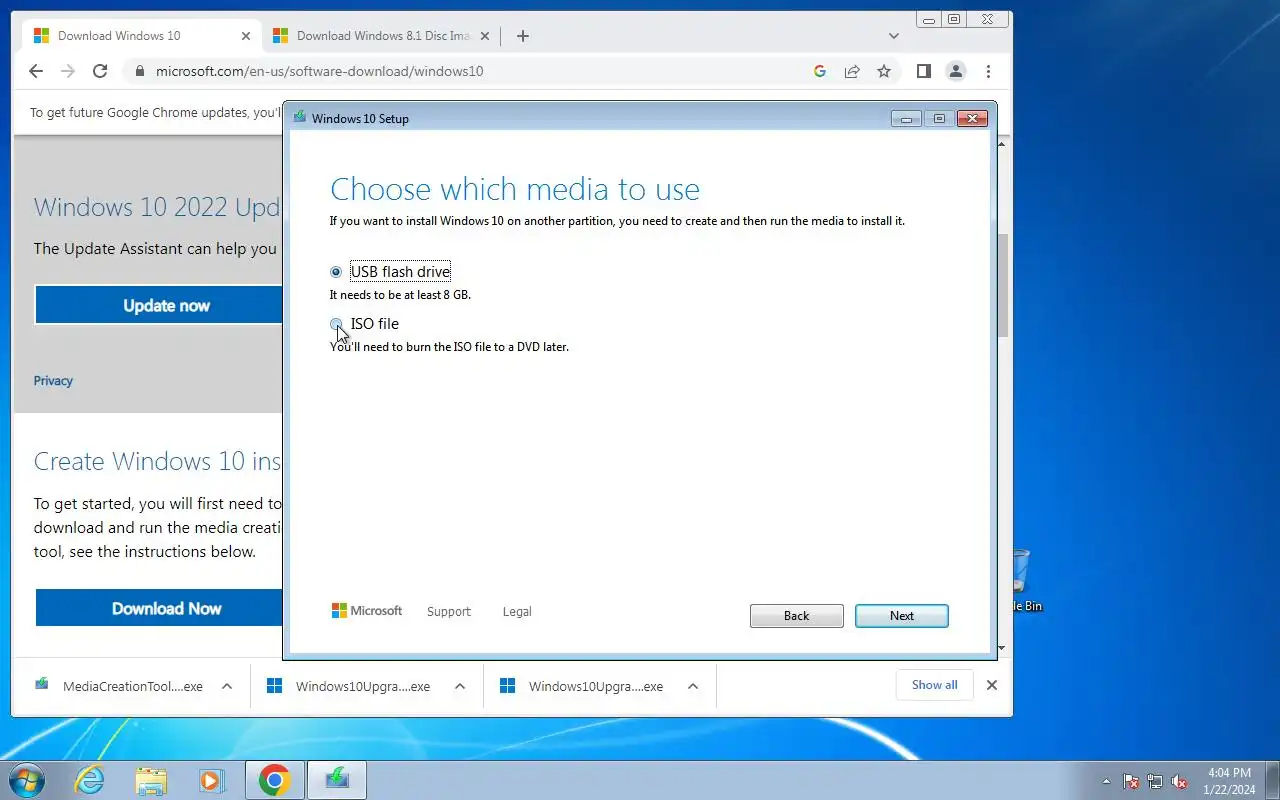1280x800 pixels.
Task: Expand MediaCreationTool download options chevron
Action: coord(227,686)
